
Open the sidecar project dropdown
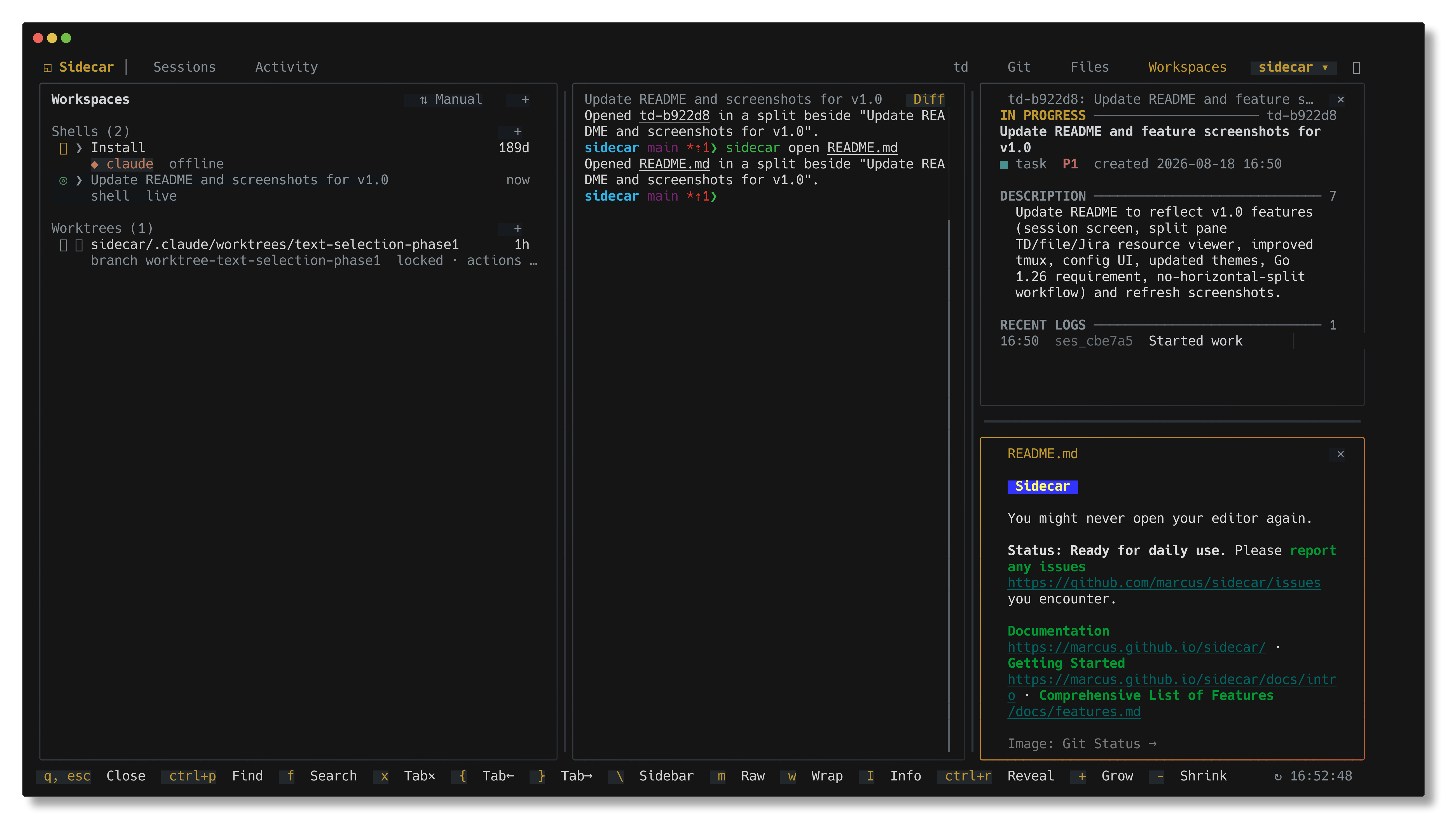click(x=1293, y=68)
